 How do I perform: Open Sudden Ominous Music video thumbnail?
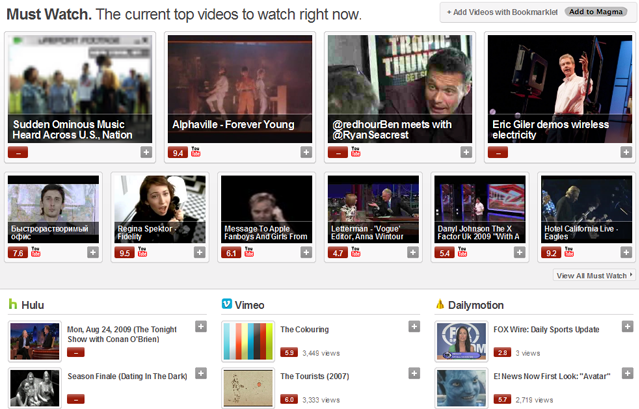[x=80, y=89]
